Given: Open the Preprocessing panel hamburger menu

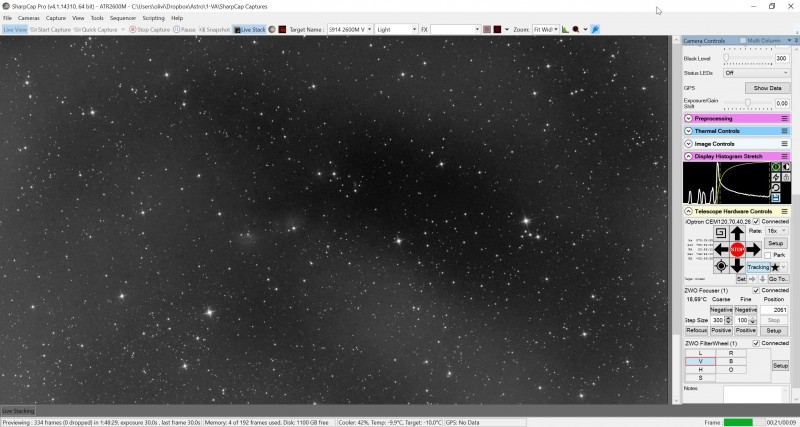Looking at the screenshot, I should pos(785,118).
